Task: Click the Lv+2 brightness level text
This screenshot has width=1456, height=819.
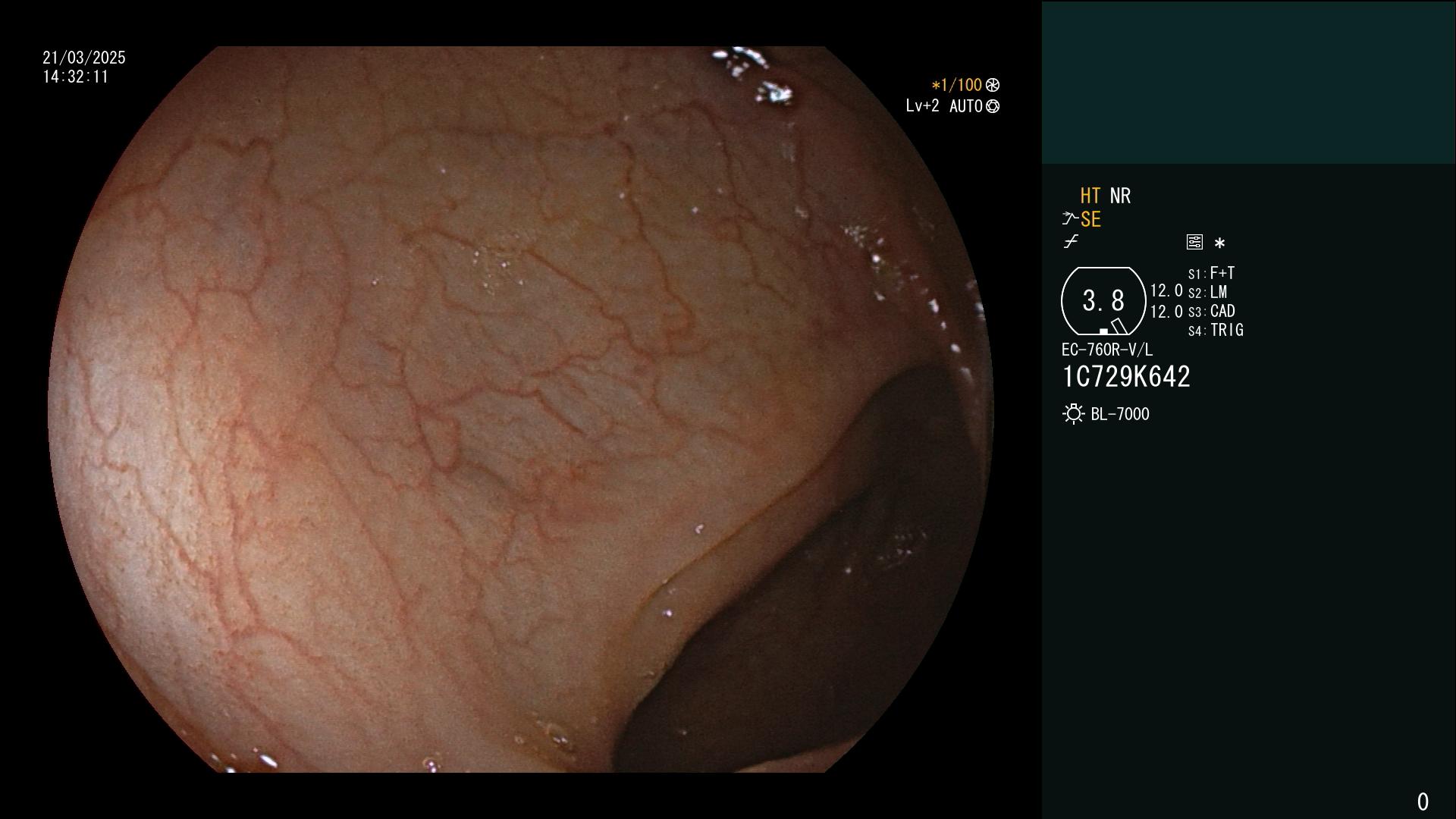Action: (922, 106)
